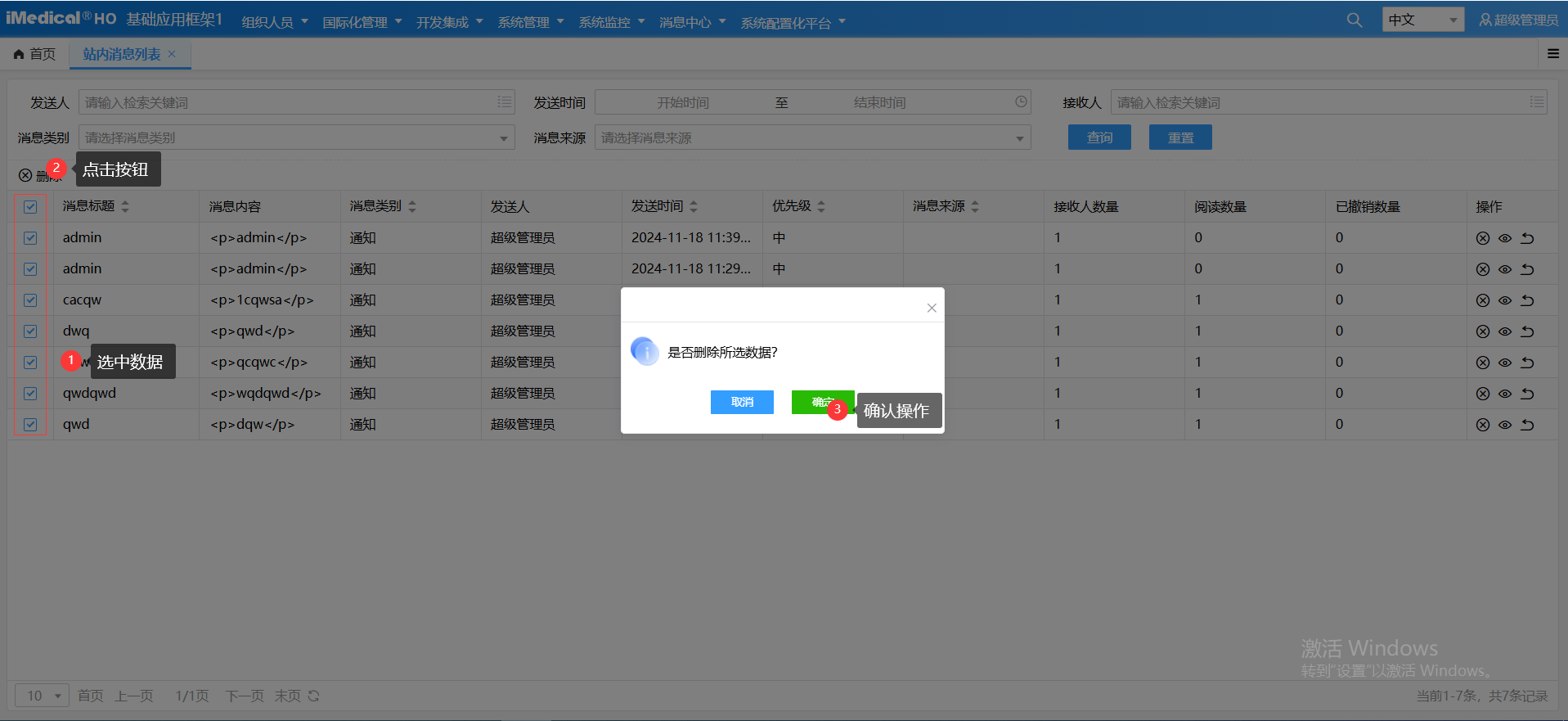The height and width of the screenshot is (721, 1568).
Task: Click view eye icon for qwdqwd row
Action: click(x=1505, y=394)
